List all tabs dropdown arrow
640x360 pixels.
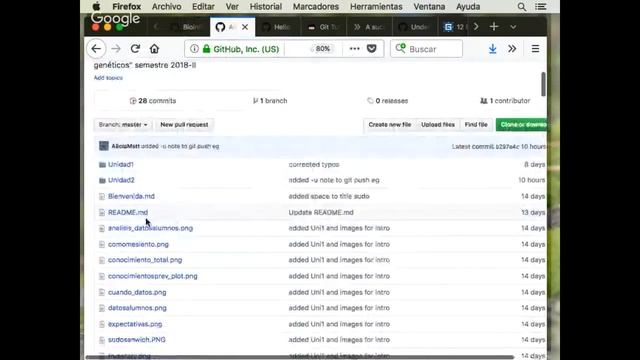tap(513, 27)
